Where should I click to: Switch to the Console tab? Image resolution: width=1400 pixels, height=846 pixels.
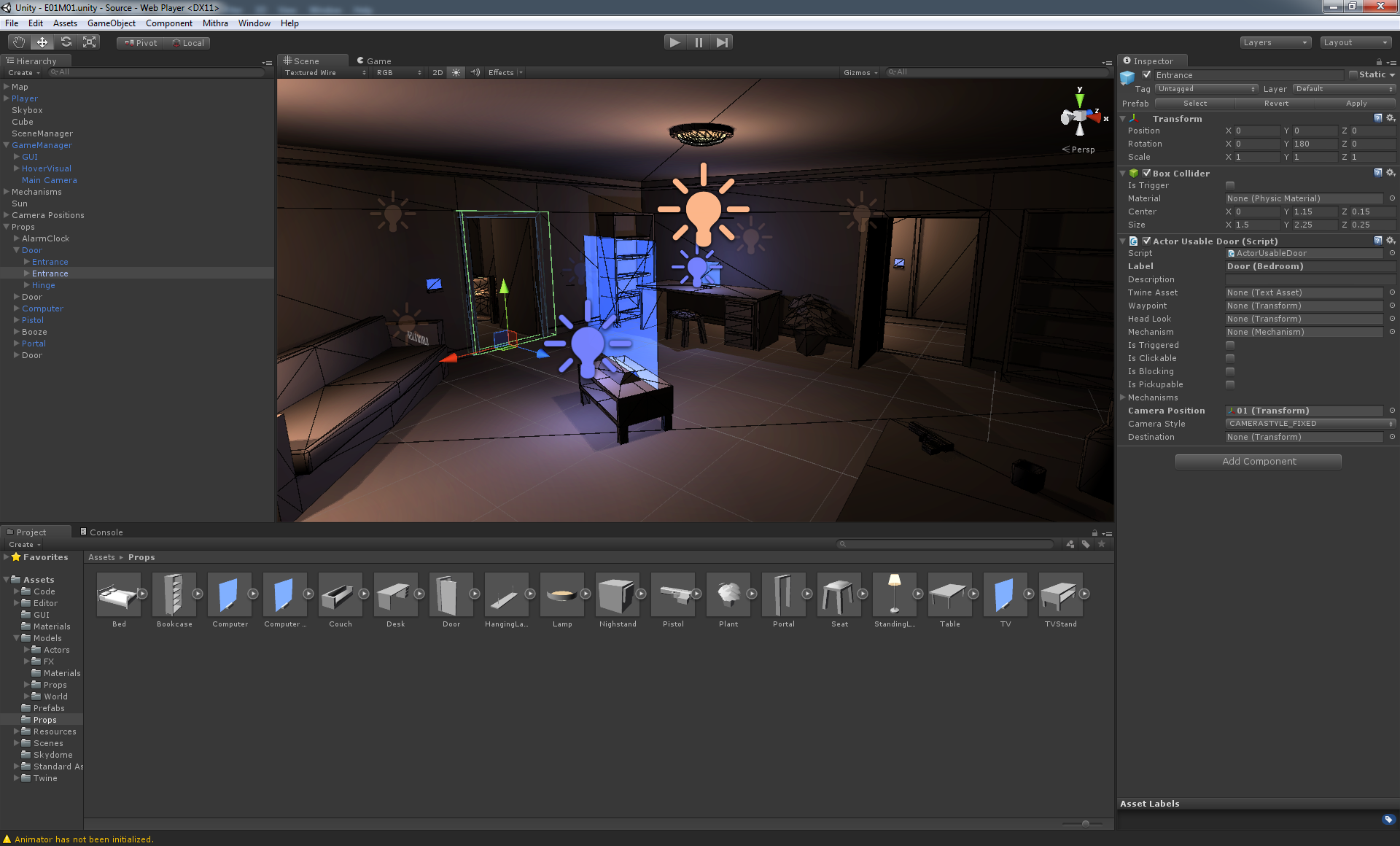(102, 532)
